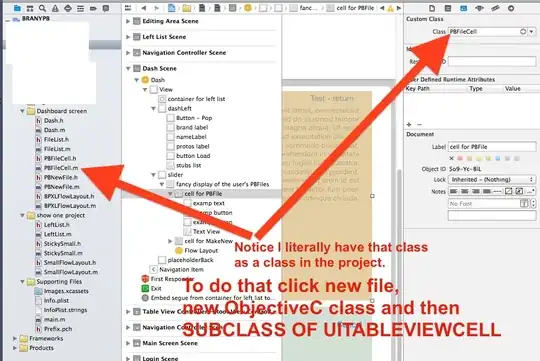Open the Symbol navigator icon
Viewport: 540px width, 361px height.
30,8
